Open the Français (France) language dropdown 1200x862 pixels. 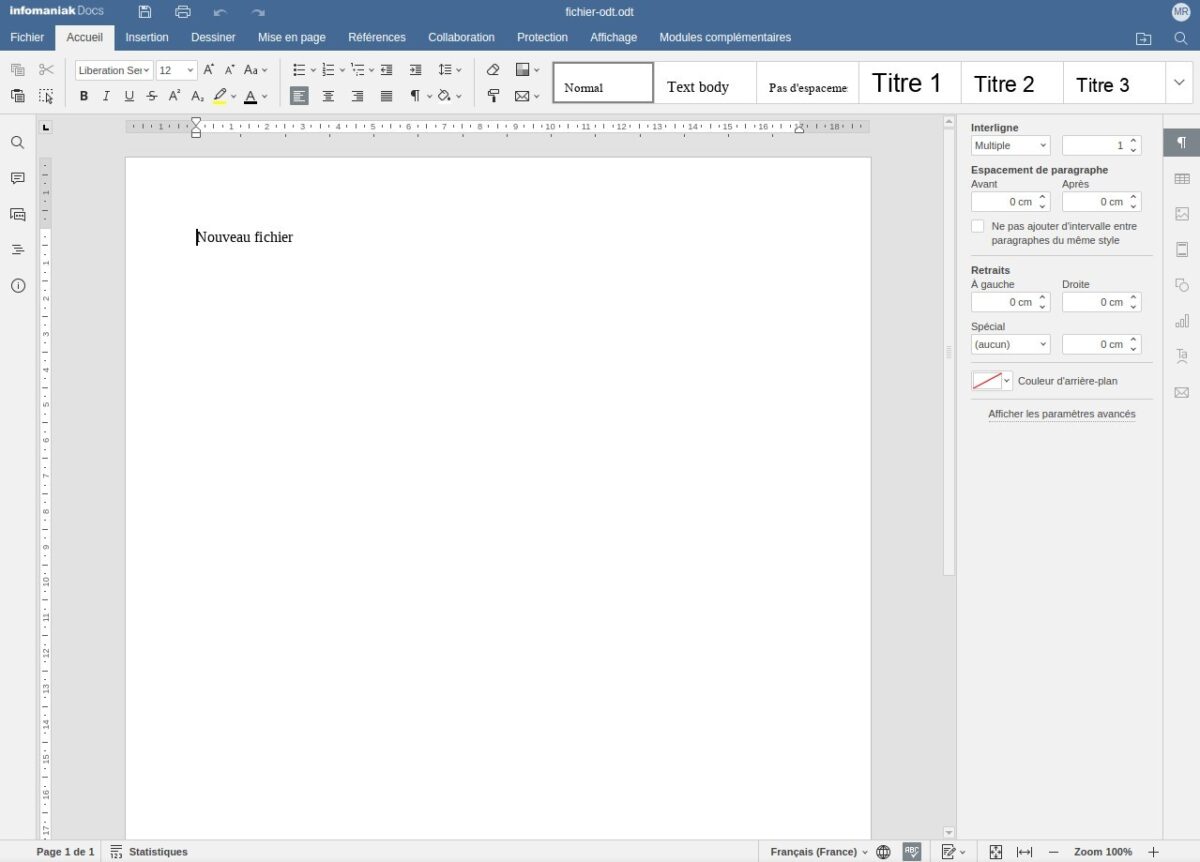[819, 852]
